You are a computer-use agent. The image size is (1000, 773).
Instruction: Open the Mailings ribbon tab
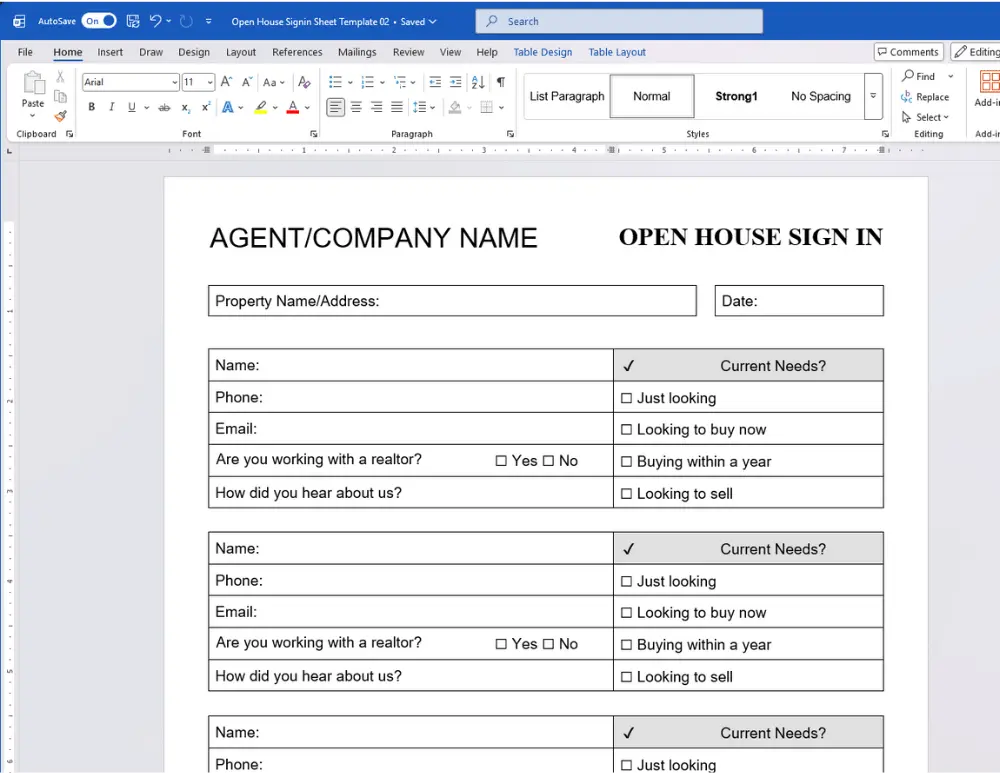(357, 52)
